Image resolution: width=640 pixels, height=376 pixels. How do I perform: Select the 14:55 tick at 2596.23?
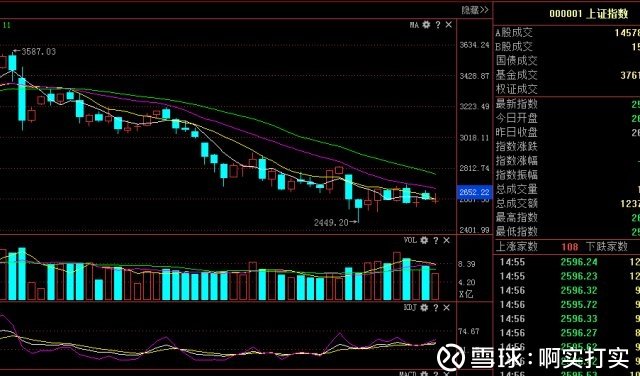point(567,276)
